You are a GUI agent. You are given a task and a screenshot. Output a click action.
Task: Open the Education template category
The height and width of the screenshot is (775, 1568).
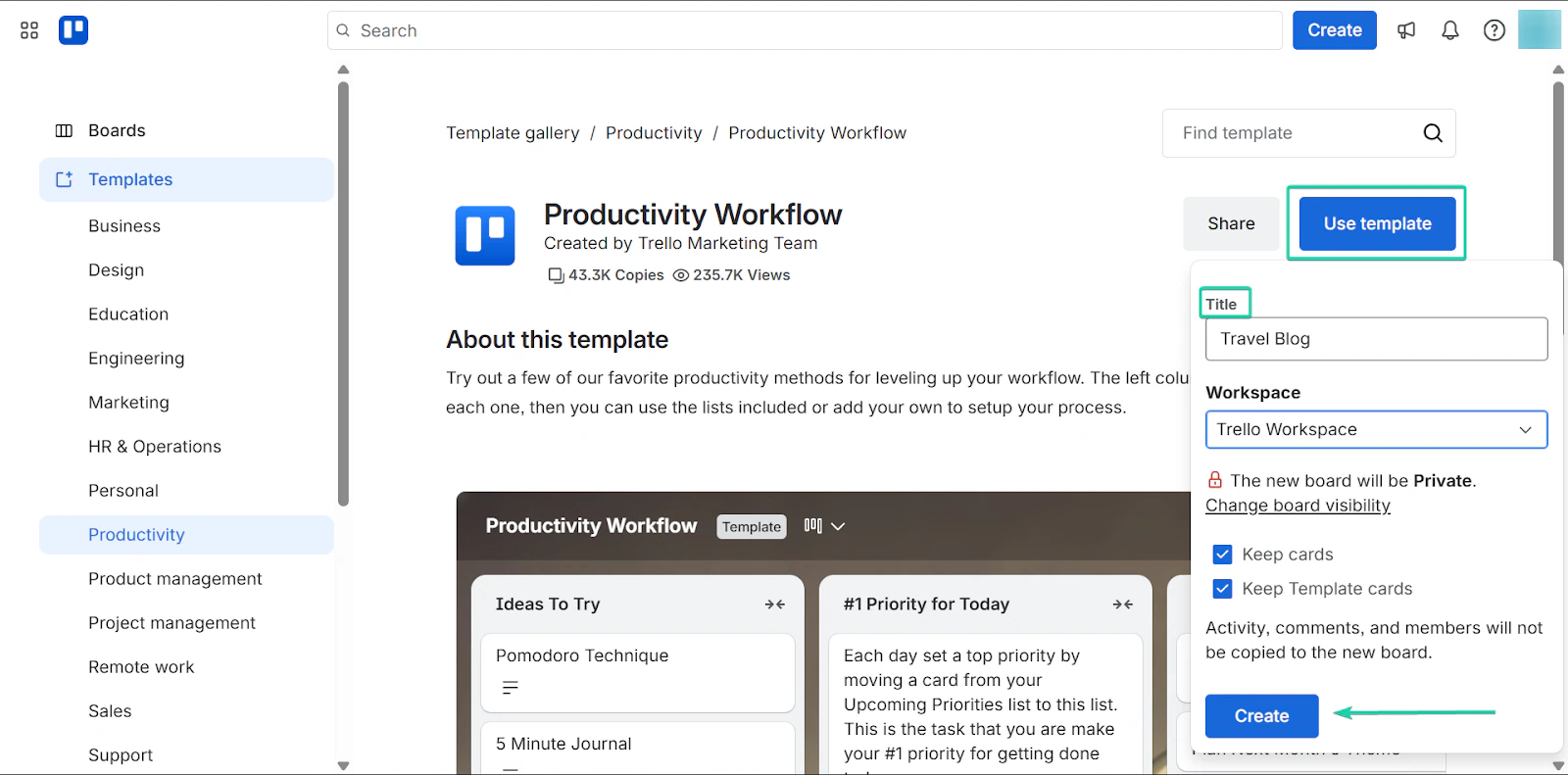point(128,315)
